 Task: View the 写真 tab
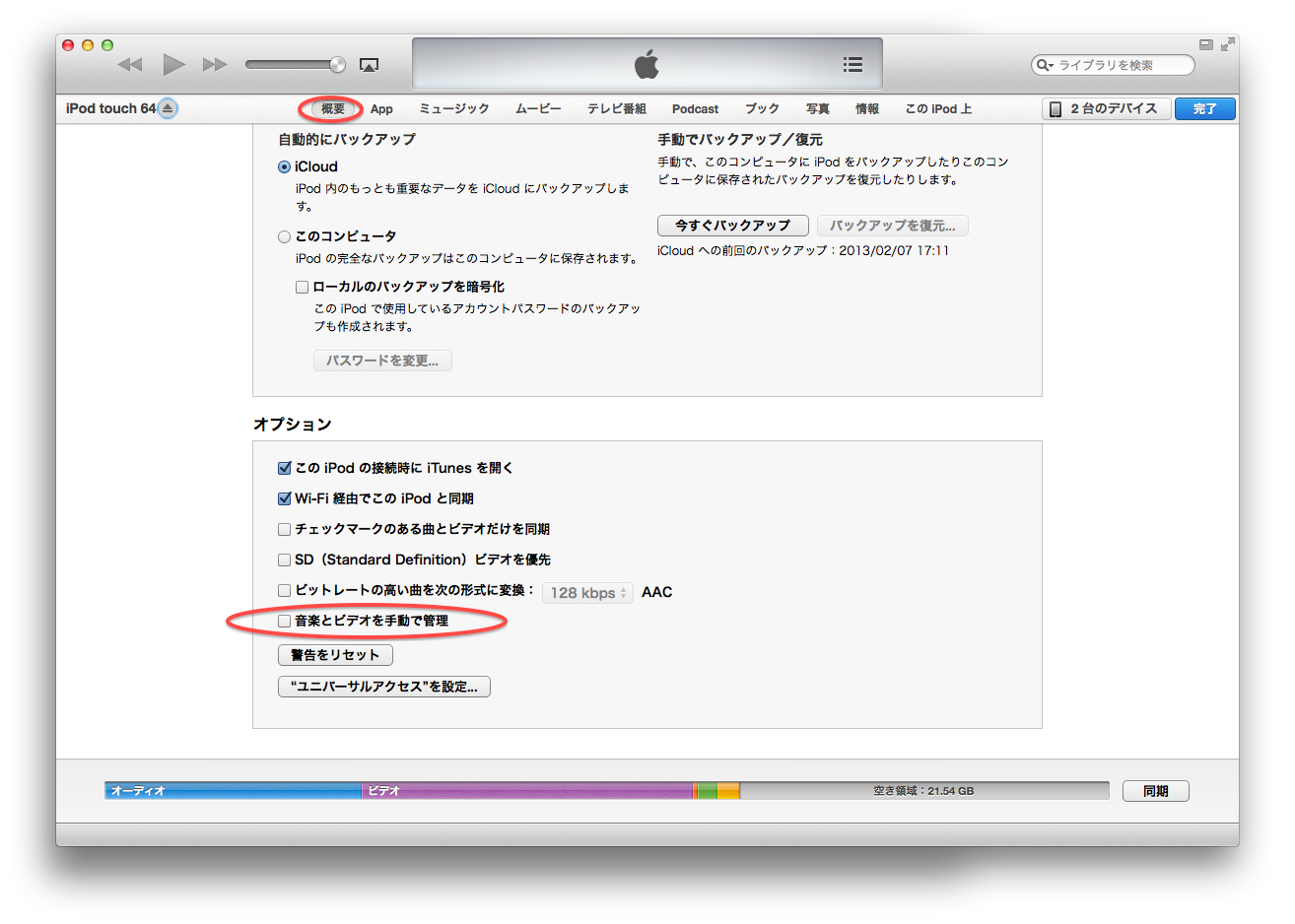coord(818,109)
